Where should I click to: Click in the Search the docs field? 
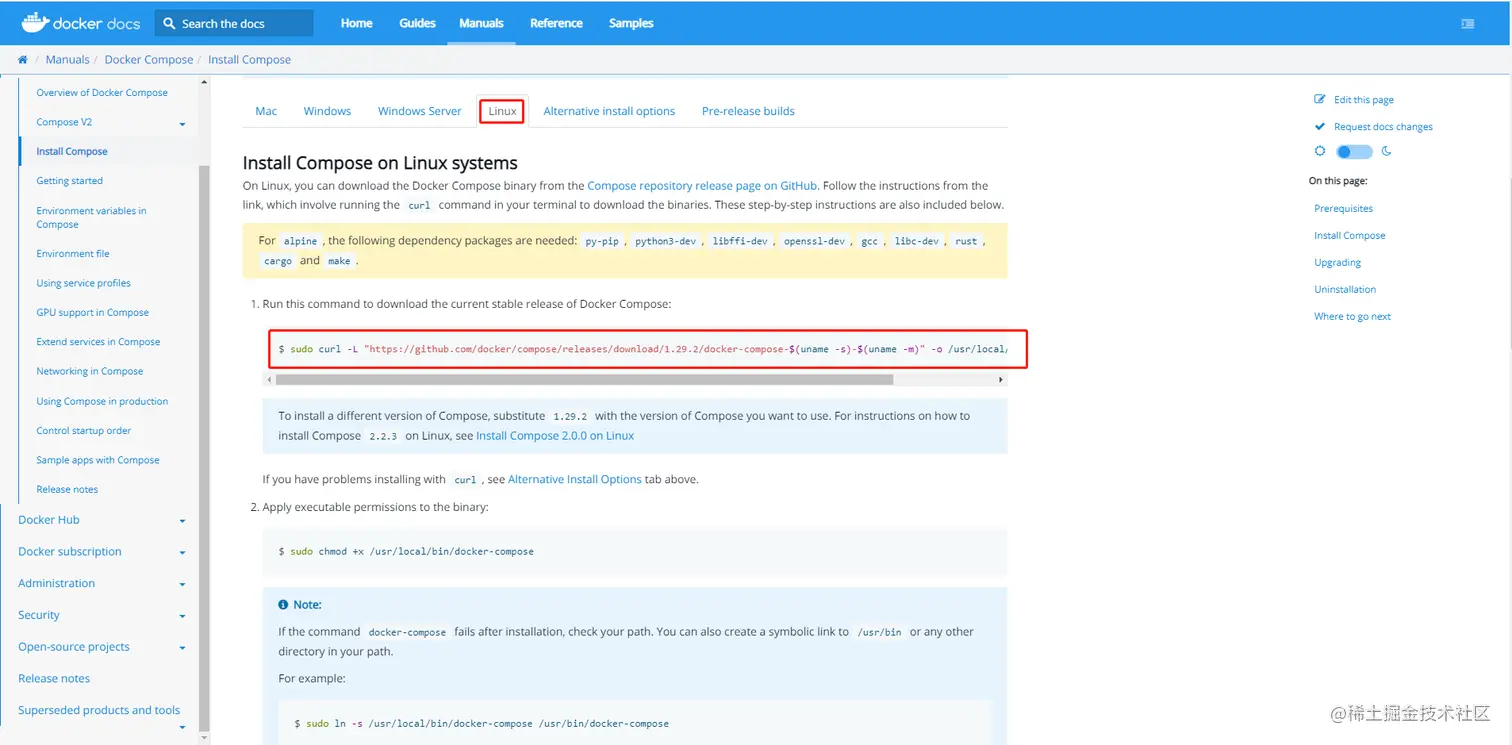tap(234, 23)
